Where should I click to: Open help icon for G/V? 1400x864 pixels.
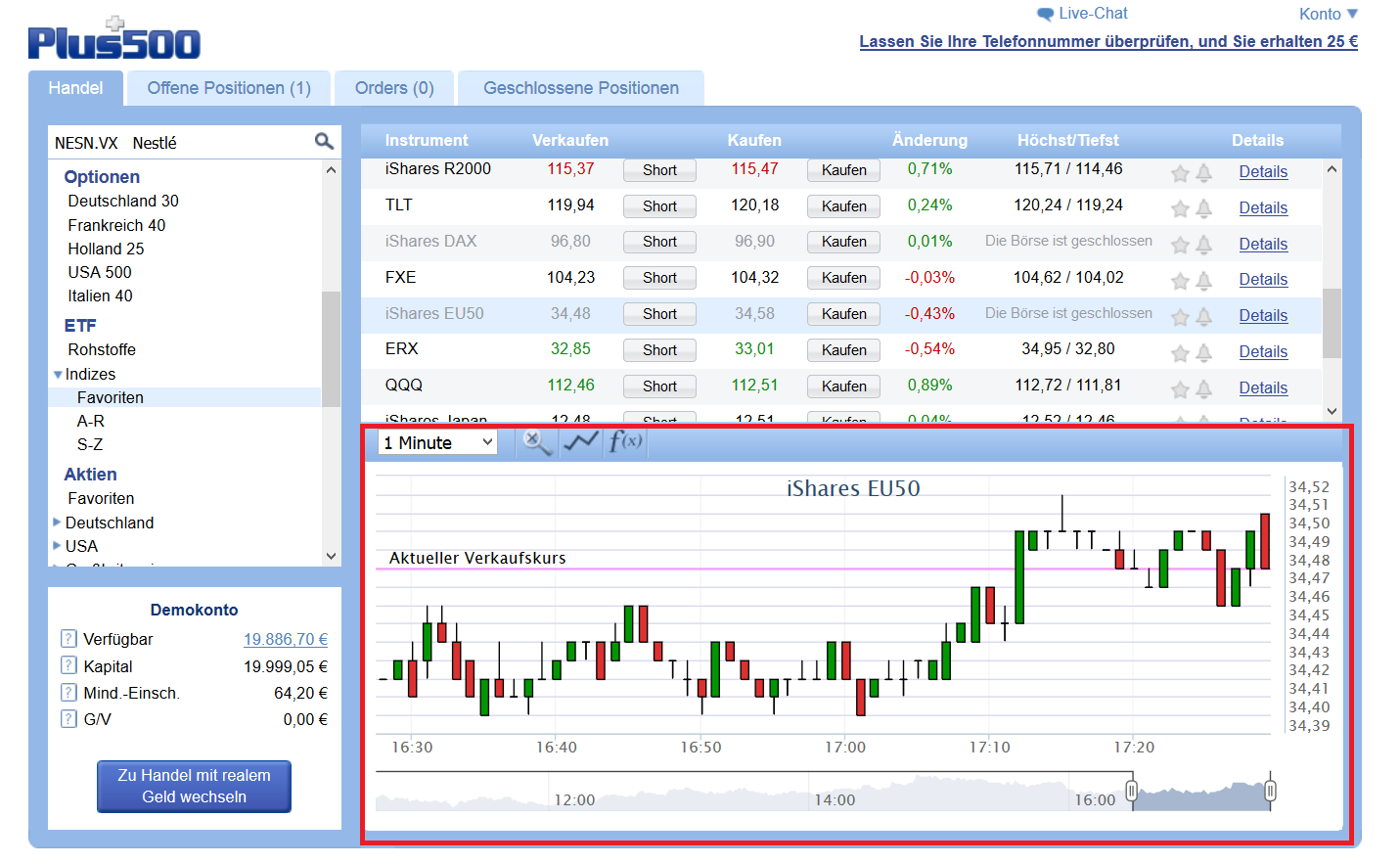tap(68, 718)
